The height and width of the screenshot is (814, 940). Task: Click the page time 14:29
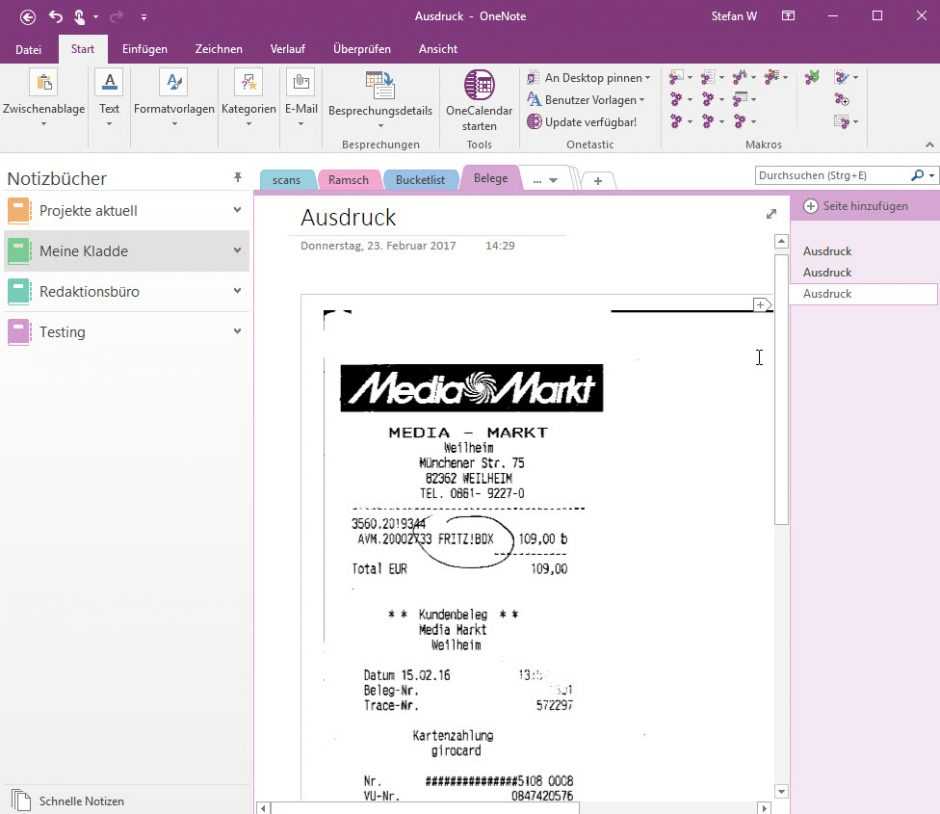pos(500,245)
